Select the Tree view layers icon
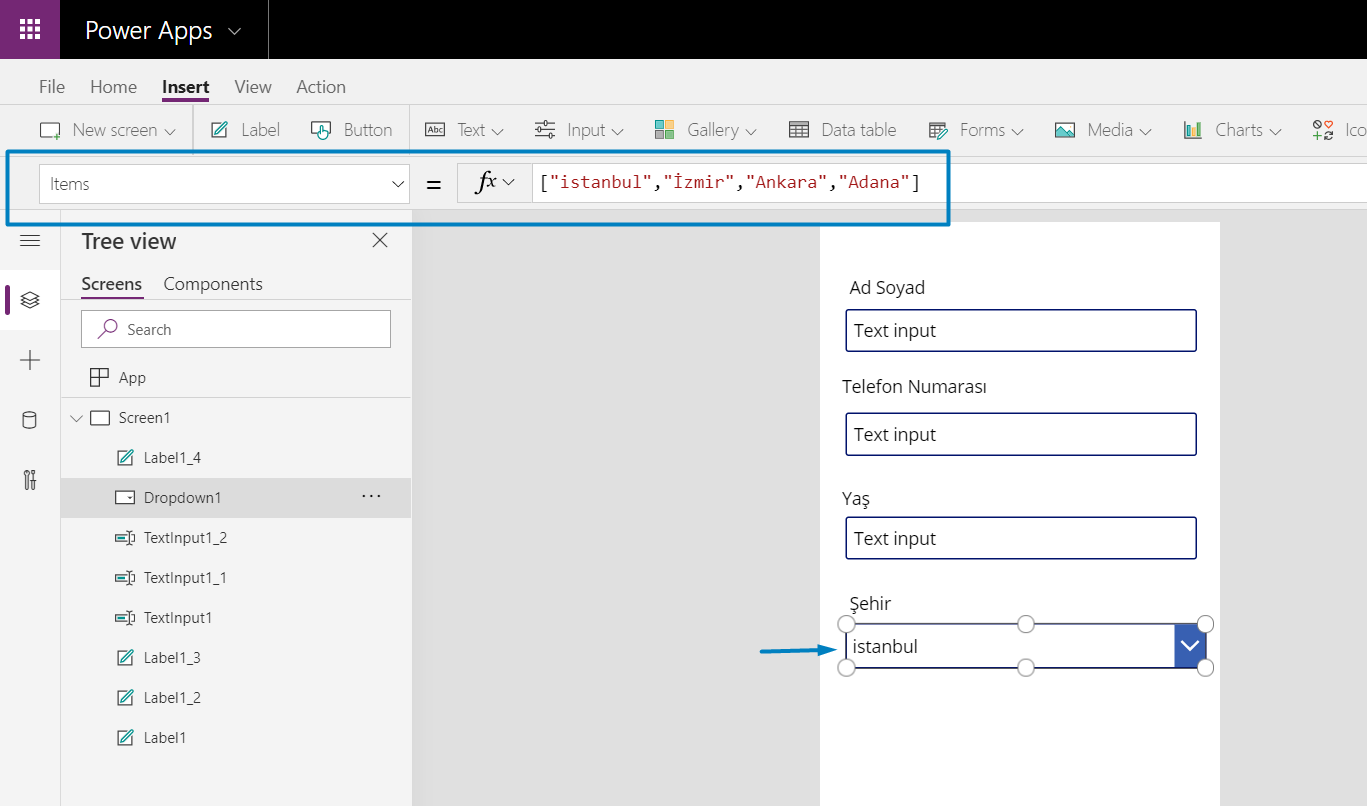This screenshot has width=1367, height=806. click(30, 299)
